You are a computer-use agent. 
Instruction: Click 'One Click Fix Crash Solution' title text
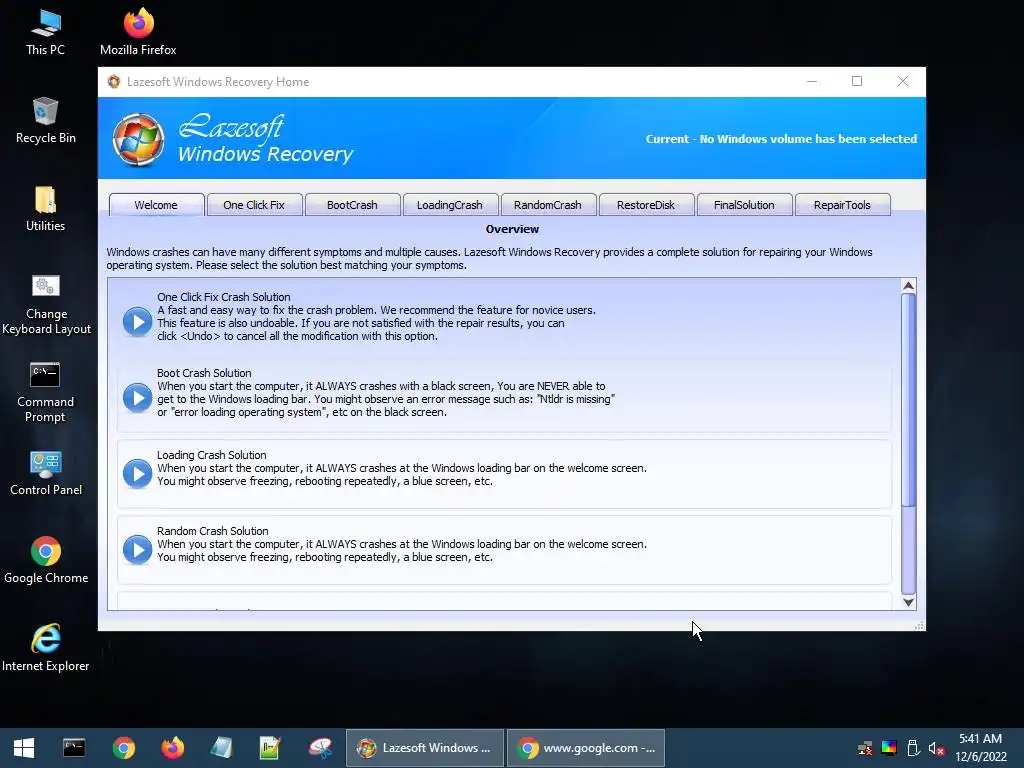tap(223, 296)
